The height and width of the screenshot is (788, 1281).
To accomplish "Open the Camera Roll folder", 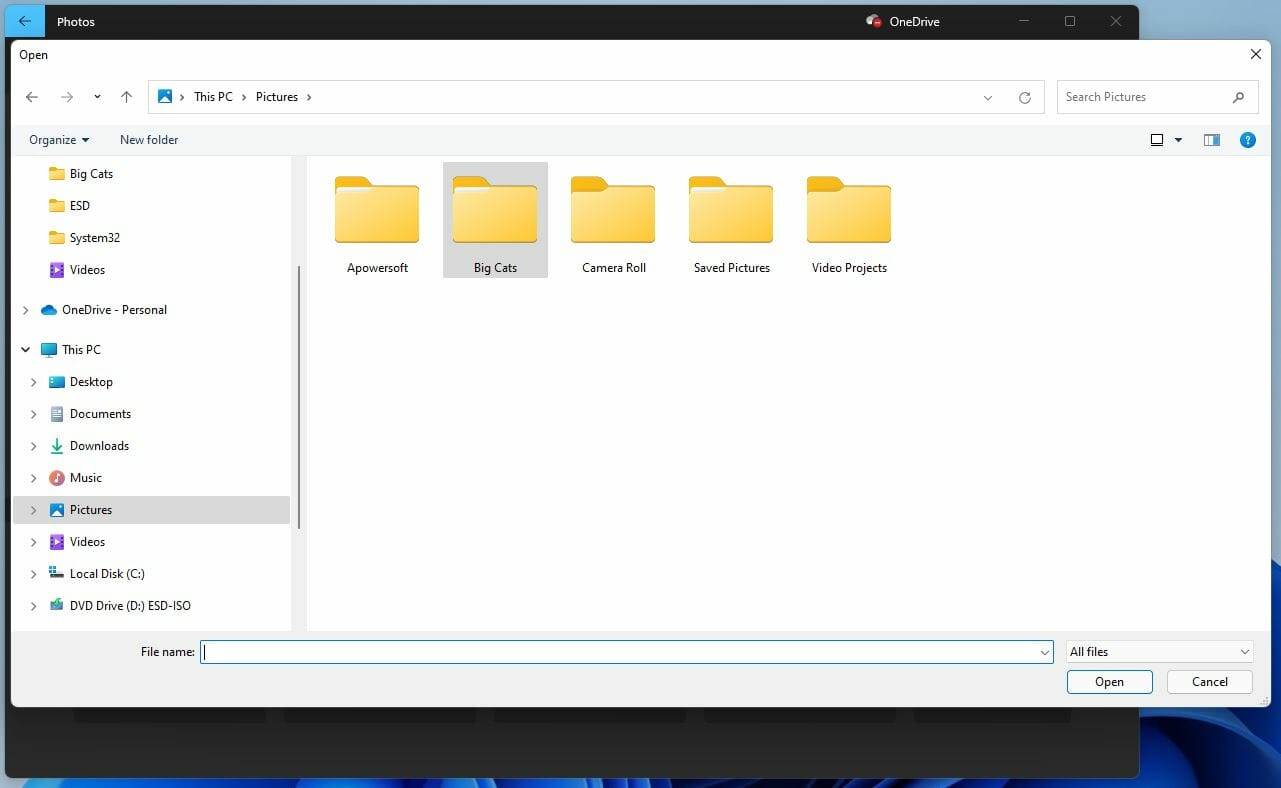I will pyautogui.click(x=613, y=210).
